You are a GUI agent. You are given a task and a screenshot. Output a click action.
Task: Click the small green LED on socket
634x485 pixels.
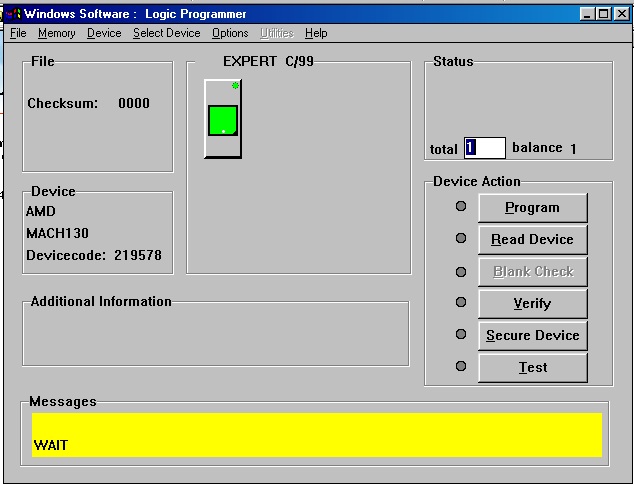pos(235,85)
